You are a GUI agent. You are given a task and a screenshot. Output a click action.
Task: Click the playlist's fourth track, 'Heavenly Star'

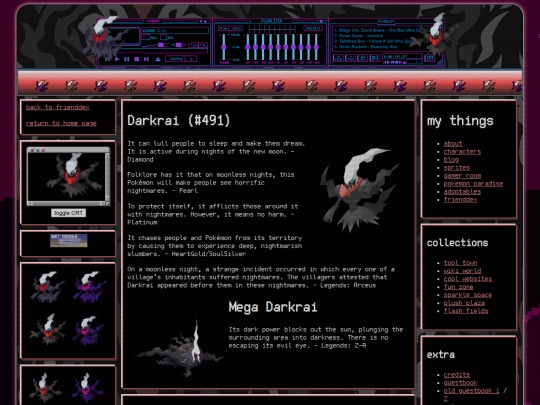click(365, 46)
